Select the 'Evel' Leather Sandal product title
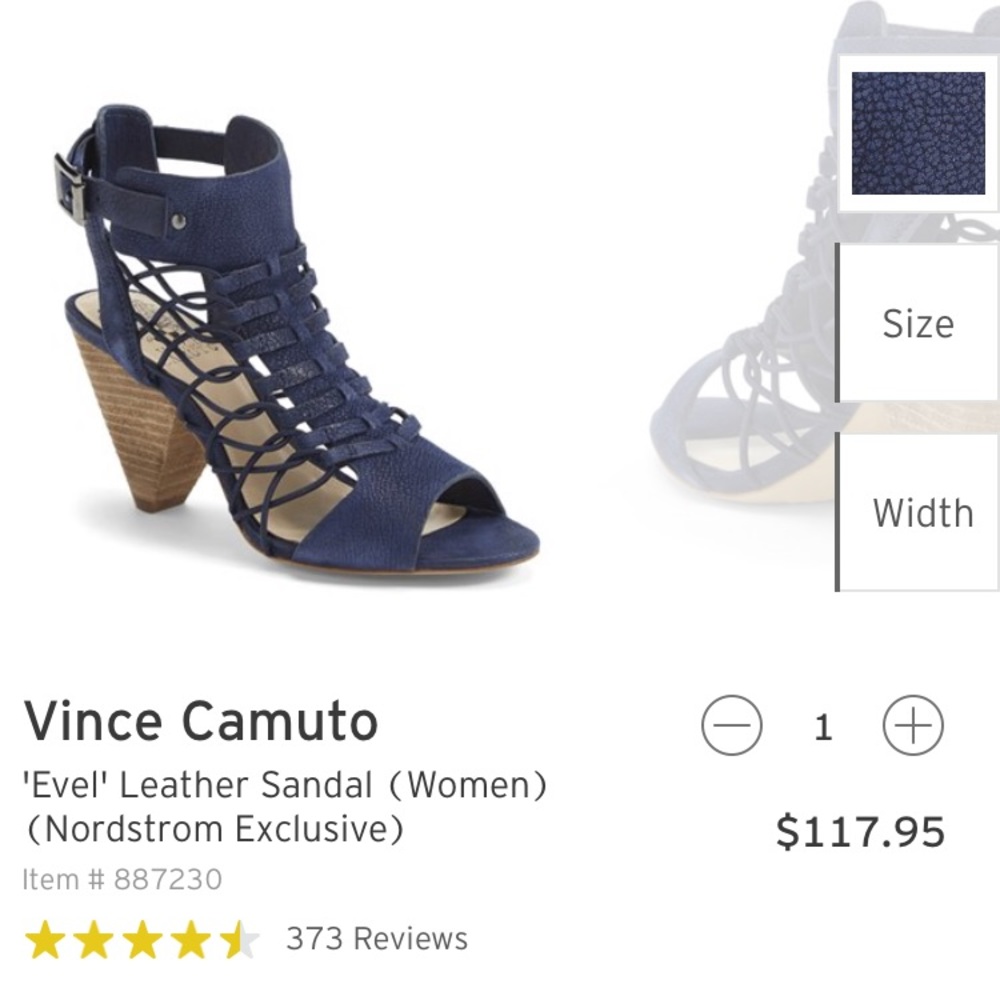Screen dimensions: 1000x1000 pos(282,786)
